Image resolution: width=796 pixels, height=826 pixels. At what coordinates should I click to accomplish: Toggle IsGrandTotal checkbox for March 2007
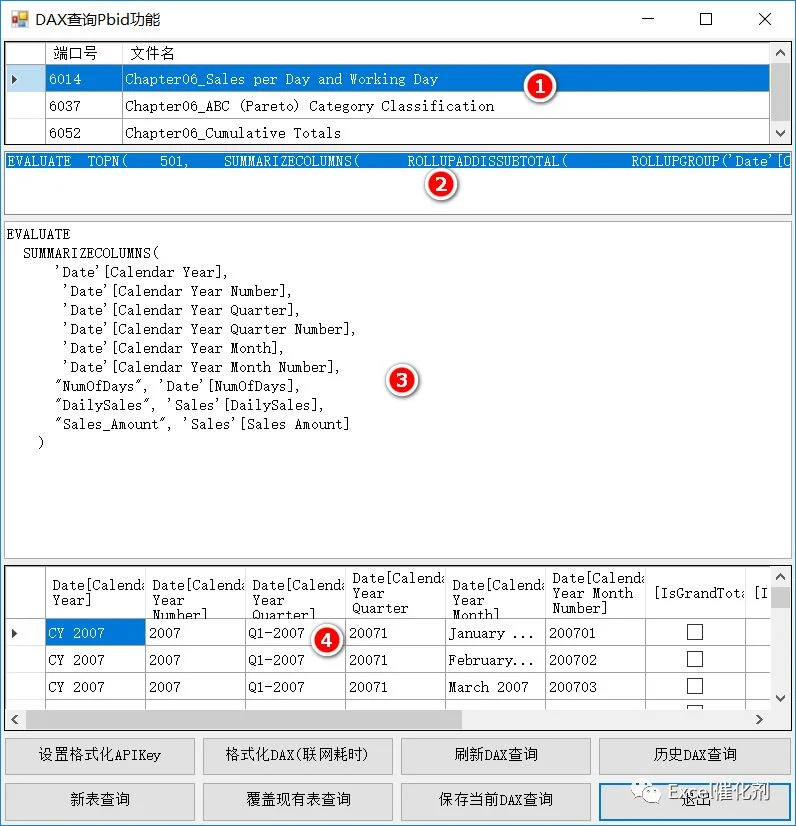(x=695, y=686)
